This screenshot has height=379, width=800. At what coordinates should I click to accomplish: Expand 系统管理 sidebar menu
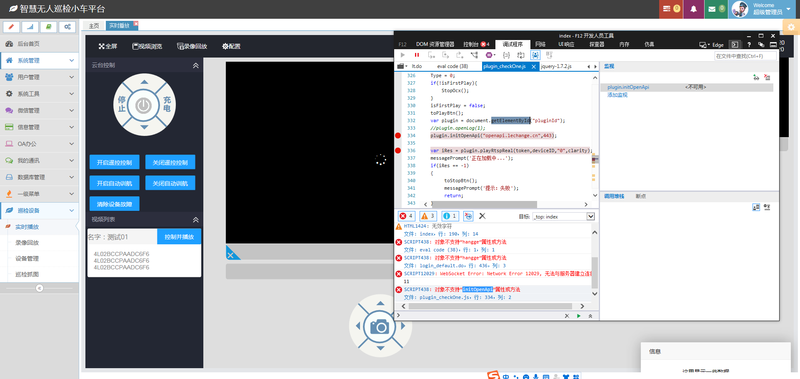click(x=40, y=60)
